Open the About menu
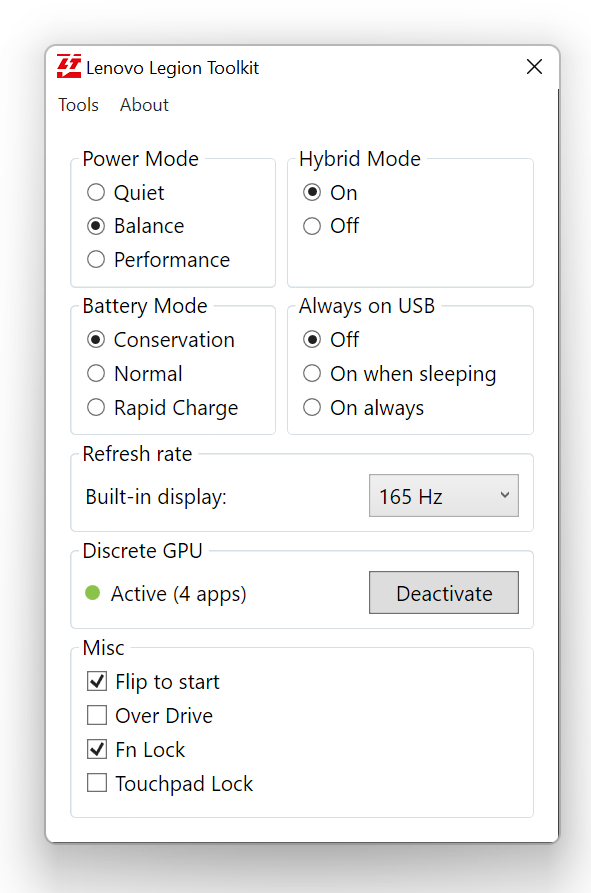Screen dimensions: 591x893 click(144, 105)
